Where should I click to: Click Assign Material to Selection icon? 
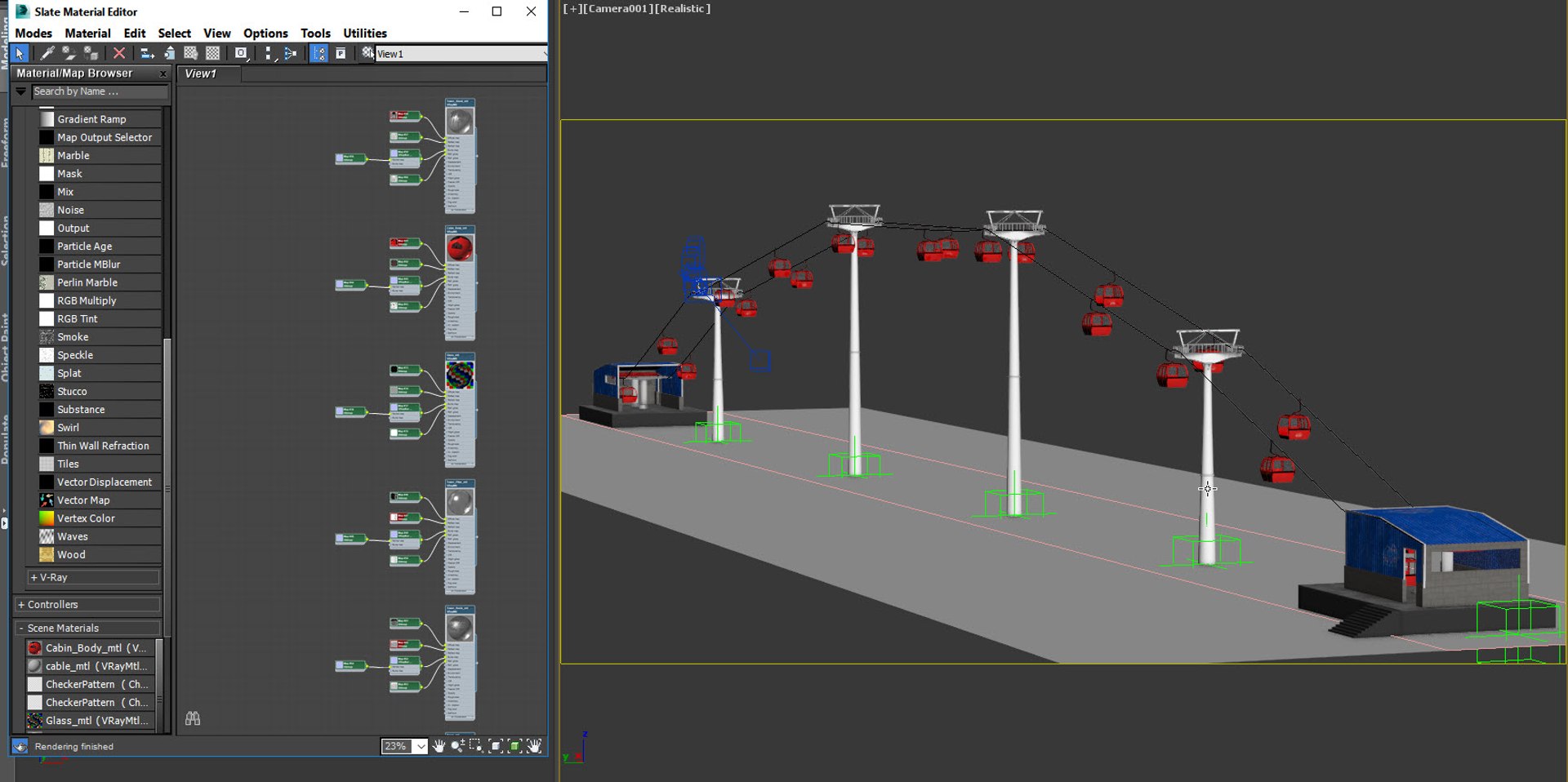coord(91,53)
